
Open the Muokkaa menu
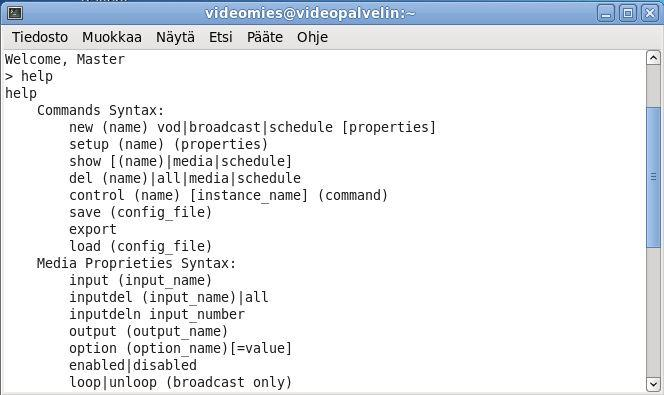coord(112,37)
